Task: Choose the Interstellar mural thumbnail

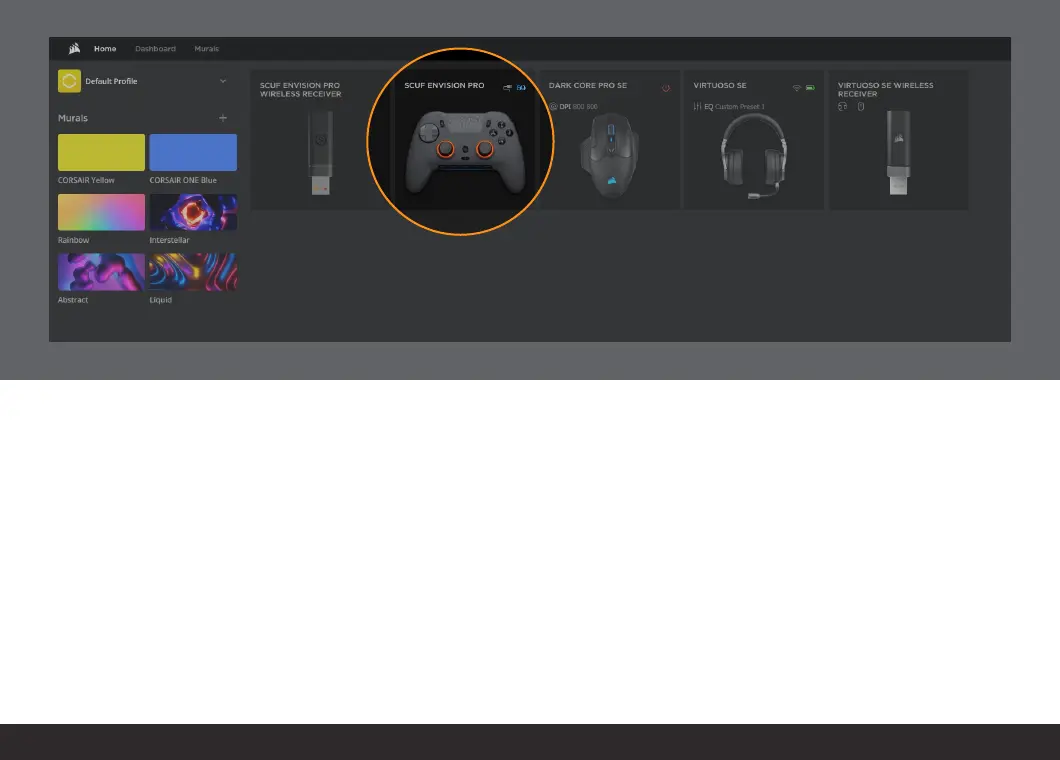Action: coord(193,212)
